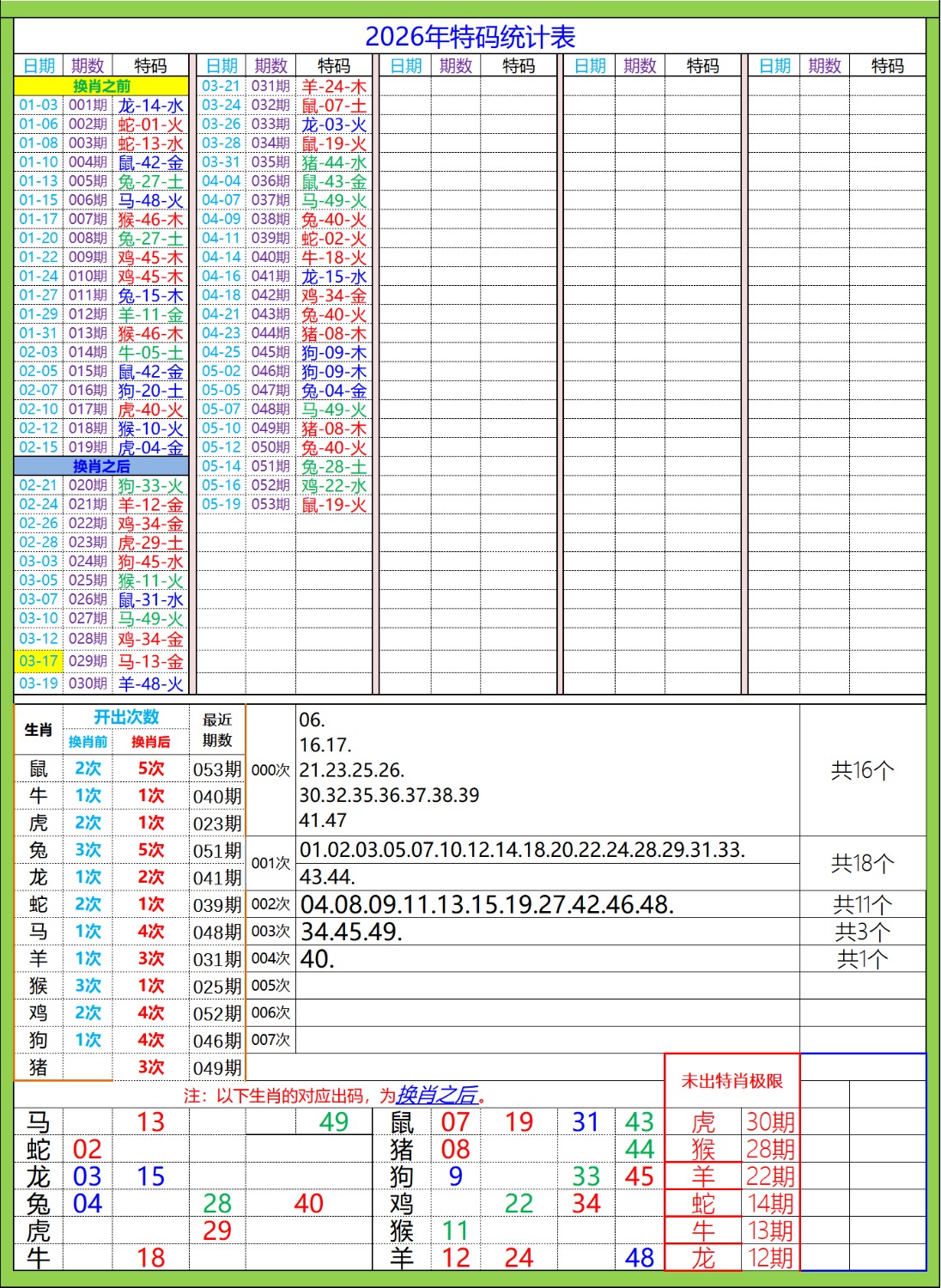Viewport: 941px width, 1288px height.
Task: Select green number 33 in the 狗 row
Action: (586, 1176)
